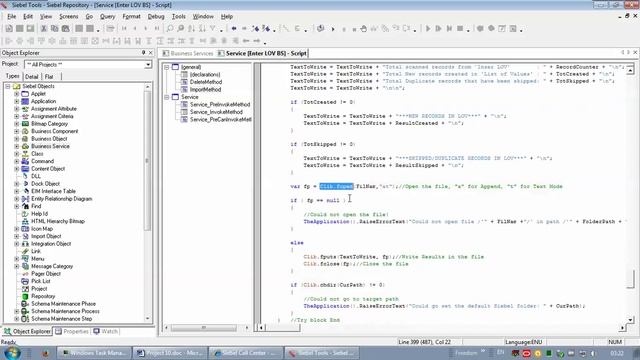
Task: Collapse the Siebel Objects root node
Action: pos(8,87)
